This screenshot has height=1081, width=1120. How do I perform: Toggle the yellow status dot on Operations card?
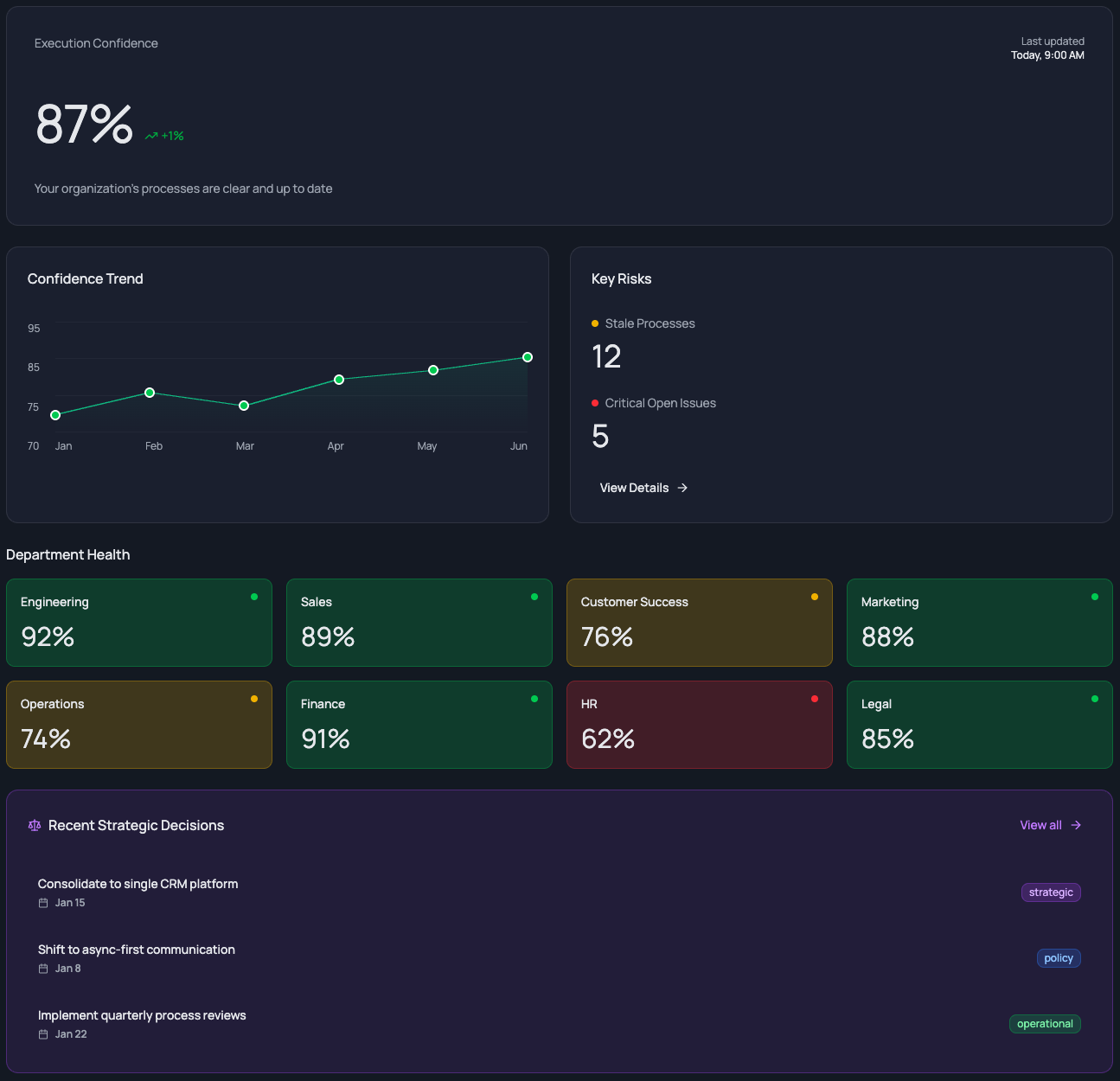click(254, 698)
